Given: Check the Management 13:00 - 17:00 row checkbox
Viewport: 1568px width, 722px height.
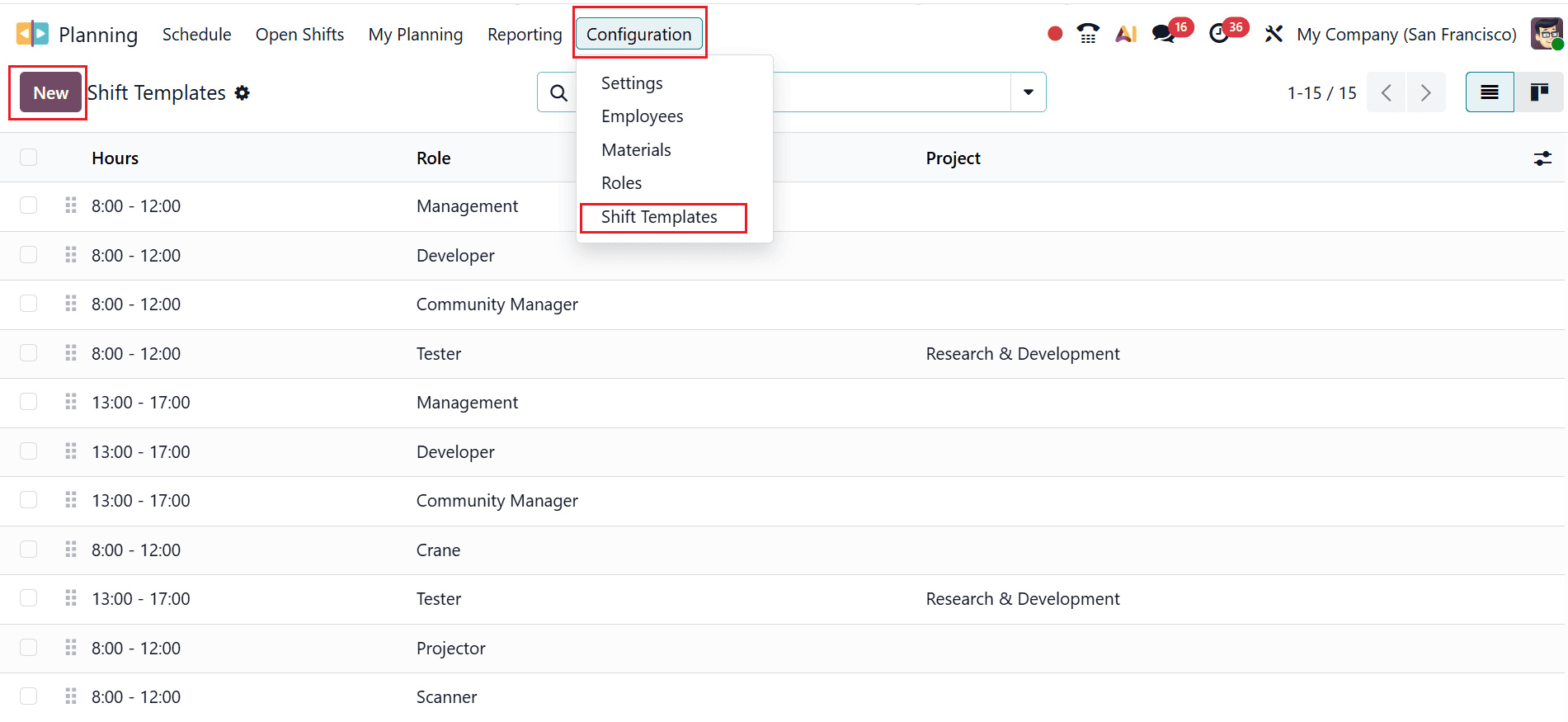Looking at the screenshot, I should (x=29, y=401).
